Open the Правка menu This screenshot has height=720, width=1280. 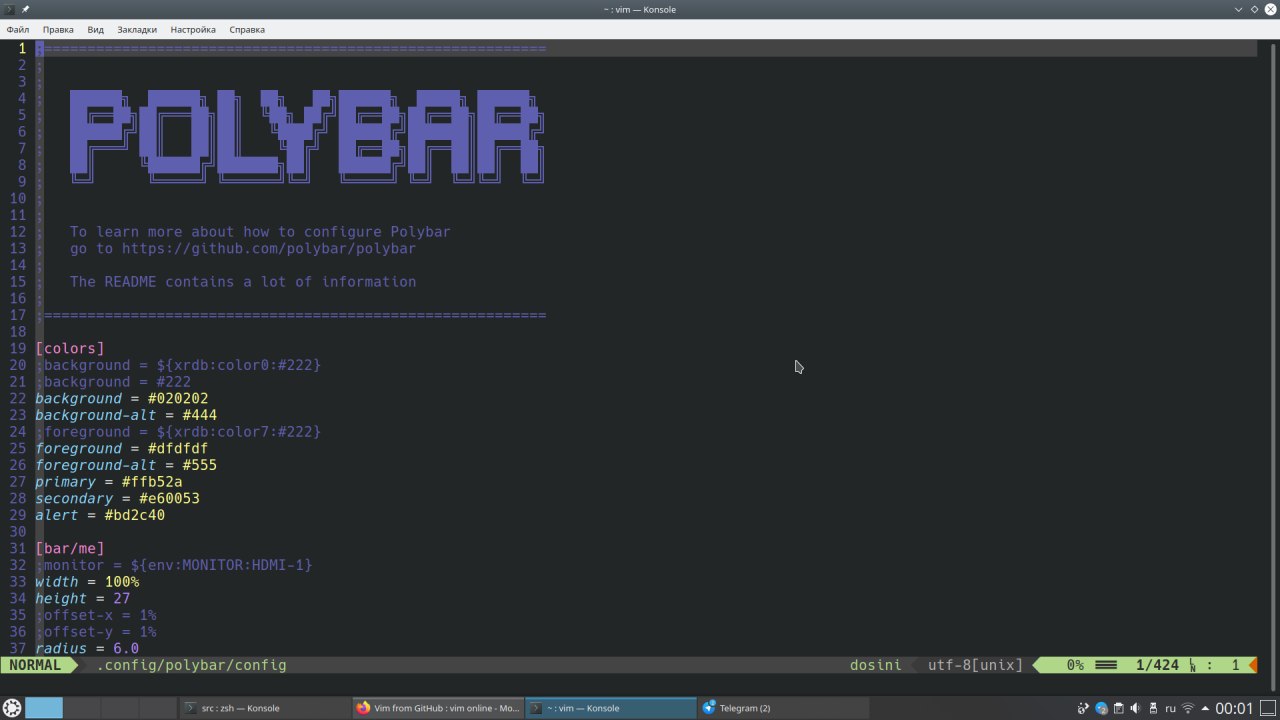point(58,30)
